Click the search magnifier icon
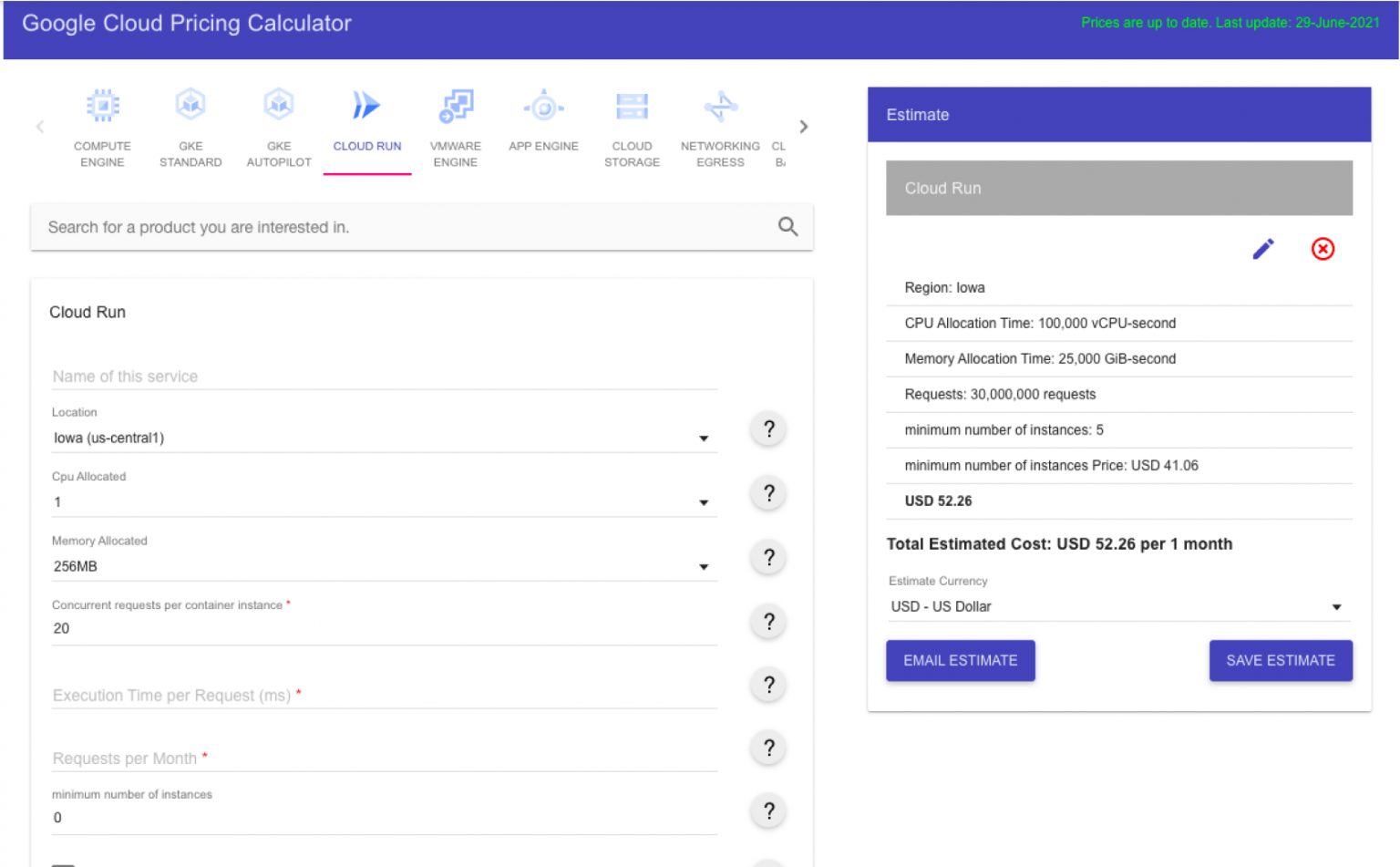The image size is (1400, 867). (787, 227)
